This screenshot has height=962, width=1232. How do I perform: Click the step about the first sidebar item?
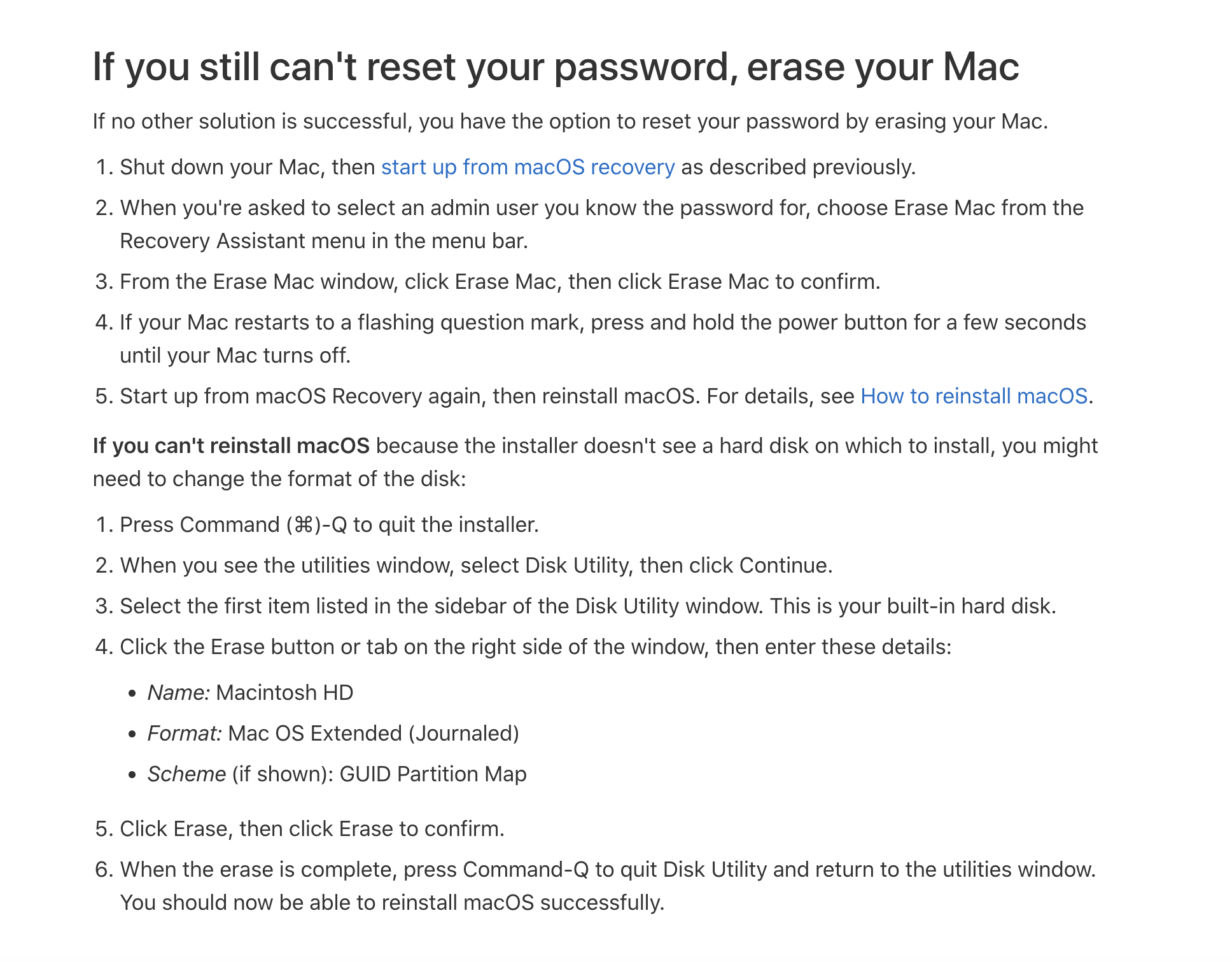587,606
